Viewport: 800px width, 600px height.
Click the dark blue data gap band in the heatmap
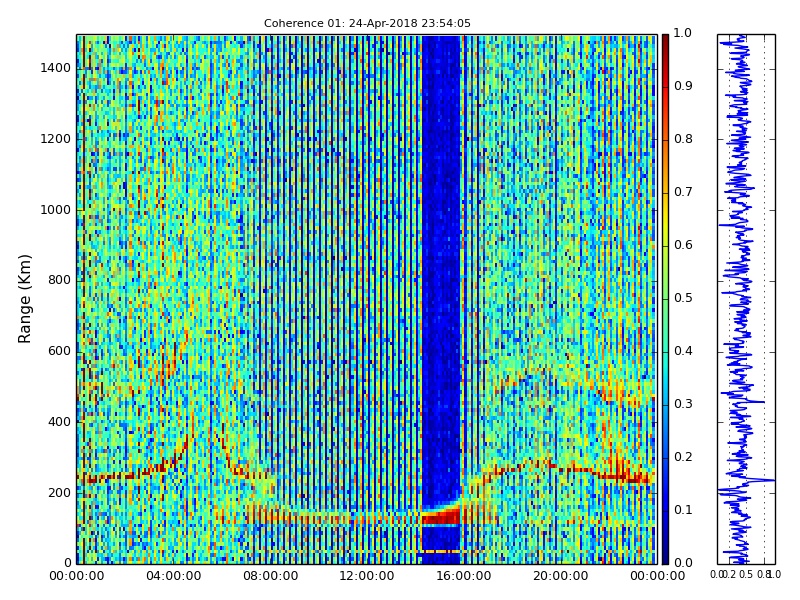(x=441, y=270)
